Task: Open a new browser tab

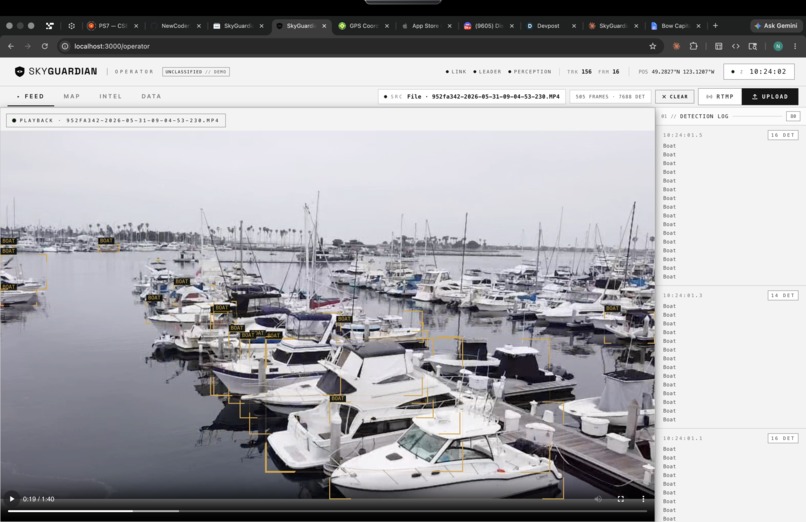Action: click(x=715, y=26)
